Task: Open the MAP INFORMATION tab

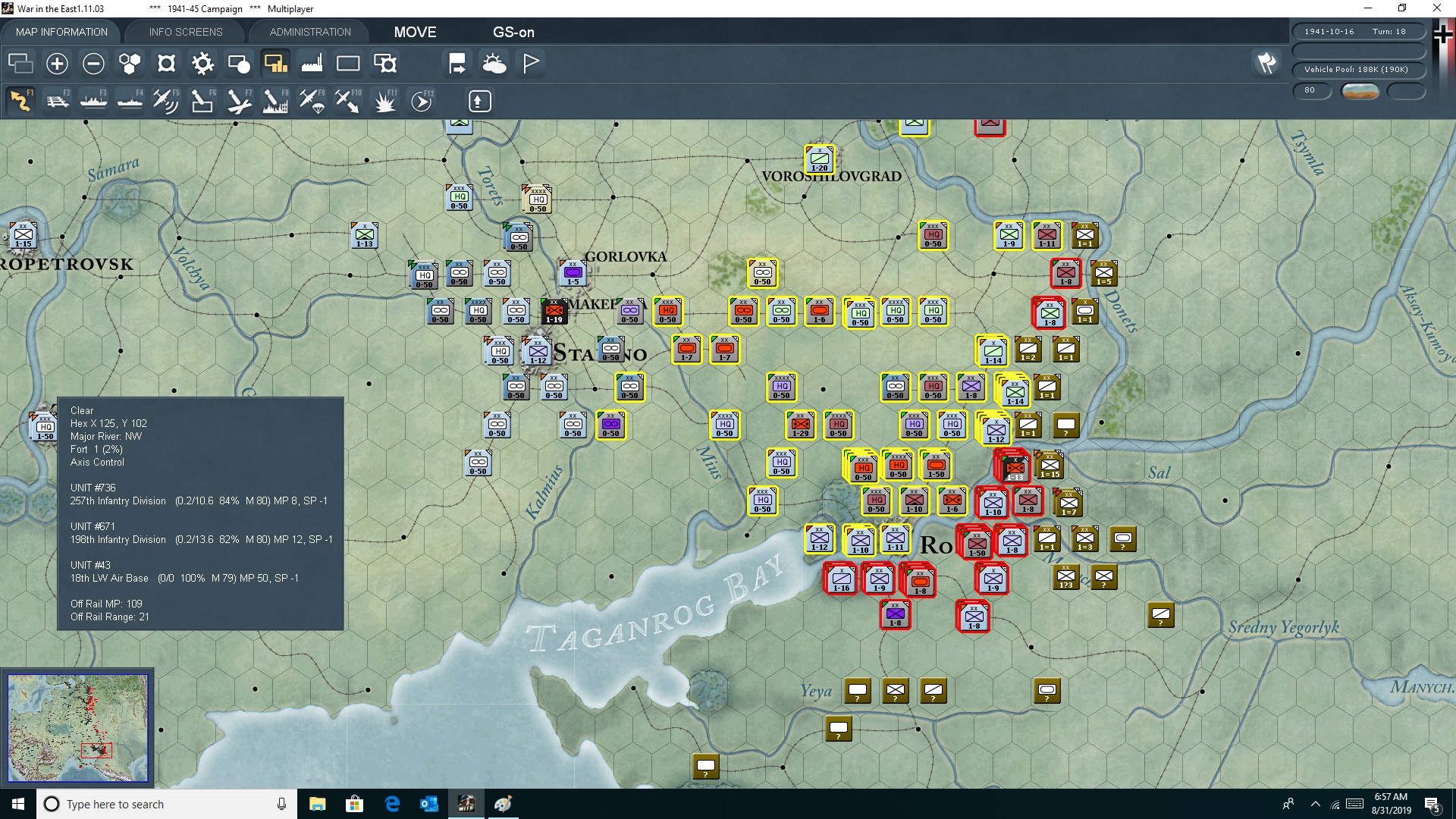Action: (x=61, y=32)
